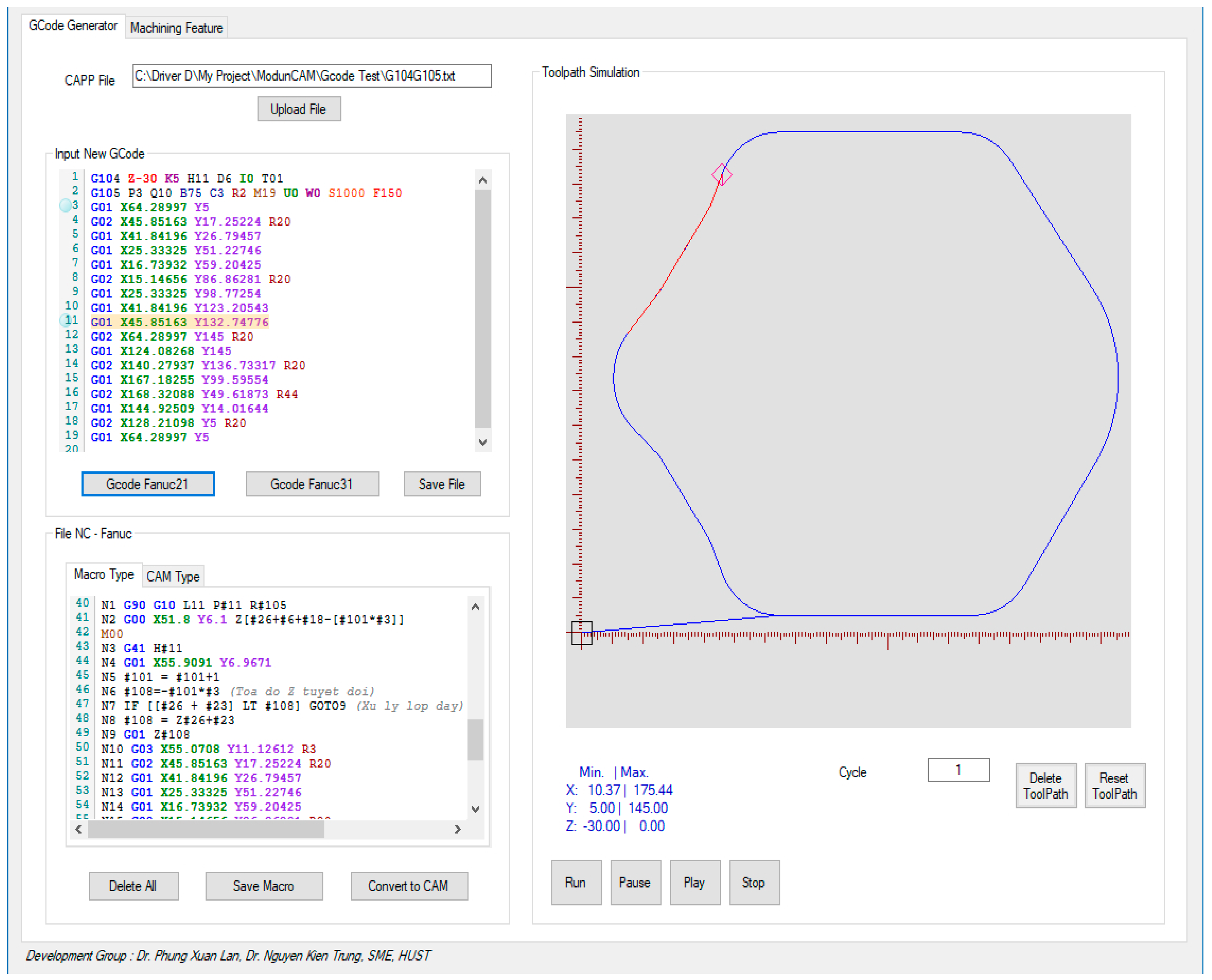Click the CAPP File path field

(312, 76)
